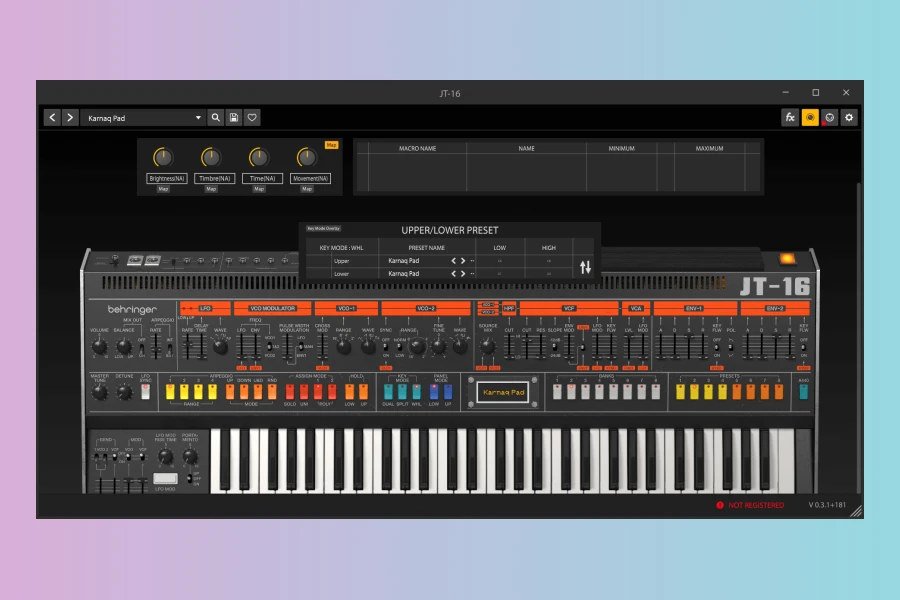Viewport: 900px width, 600px height.
Task: Enable arpeggio range 1 yellow button
Action: 170,392
